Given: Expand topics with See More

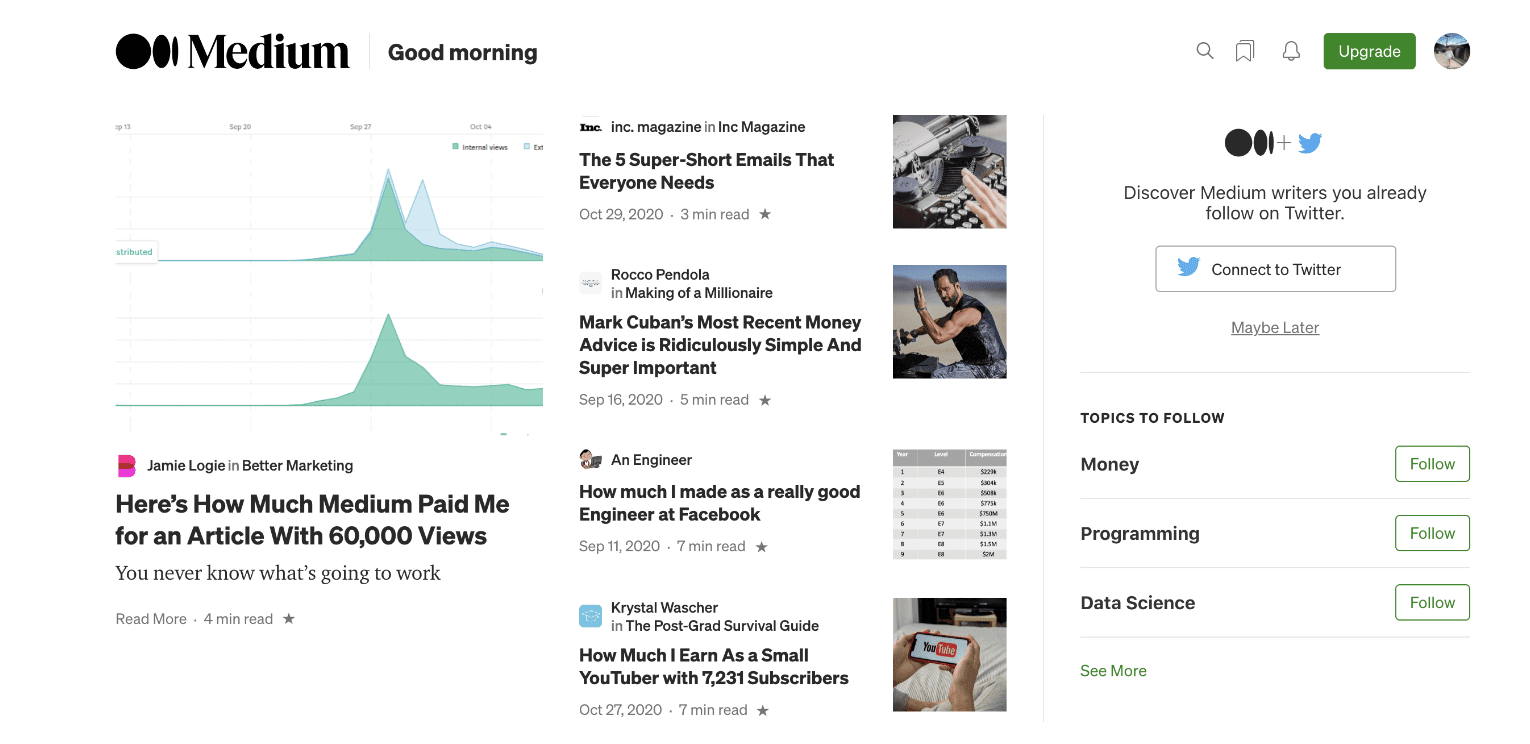Looking at the screenshot, I should point(1113,671).
